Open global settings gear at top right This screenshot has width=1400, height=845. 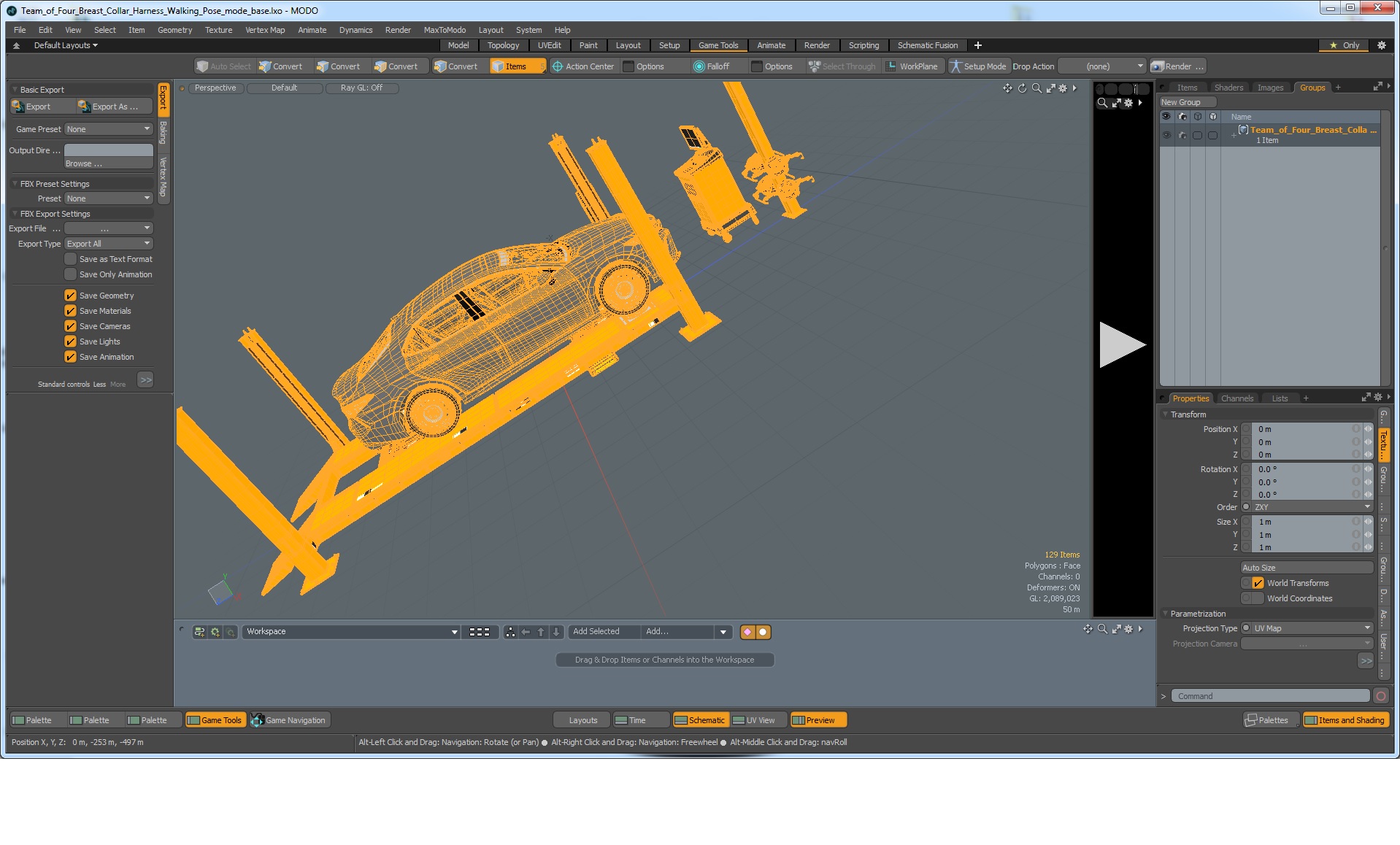pos(1381,45)
